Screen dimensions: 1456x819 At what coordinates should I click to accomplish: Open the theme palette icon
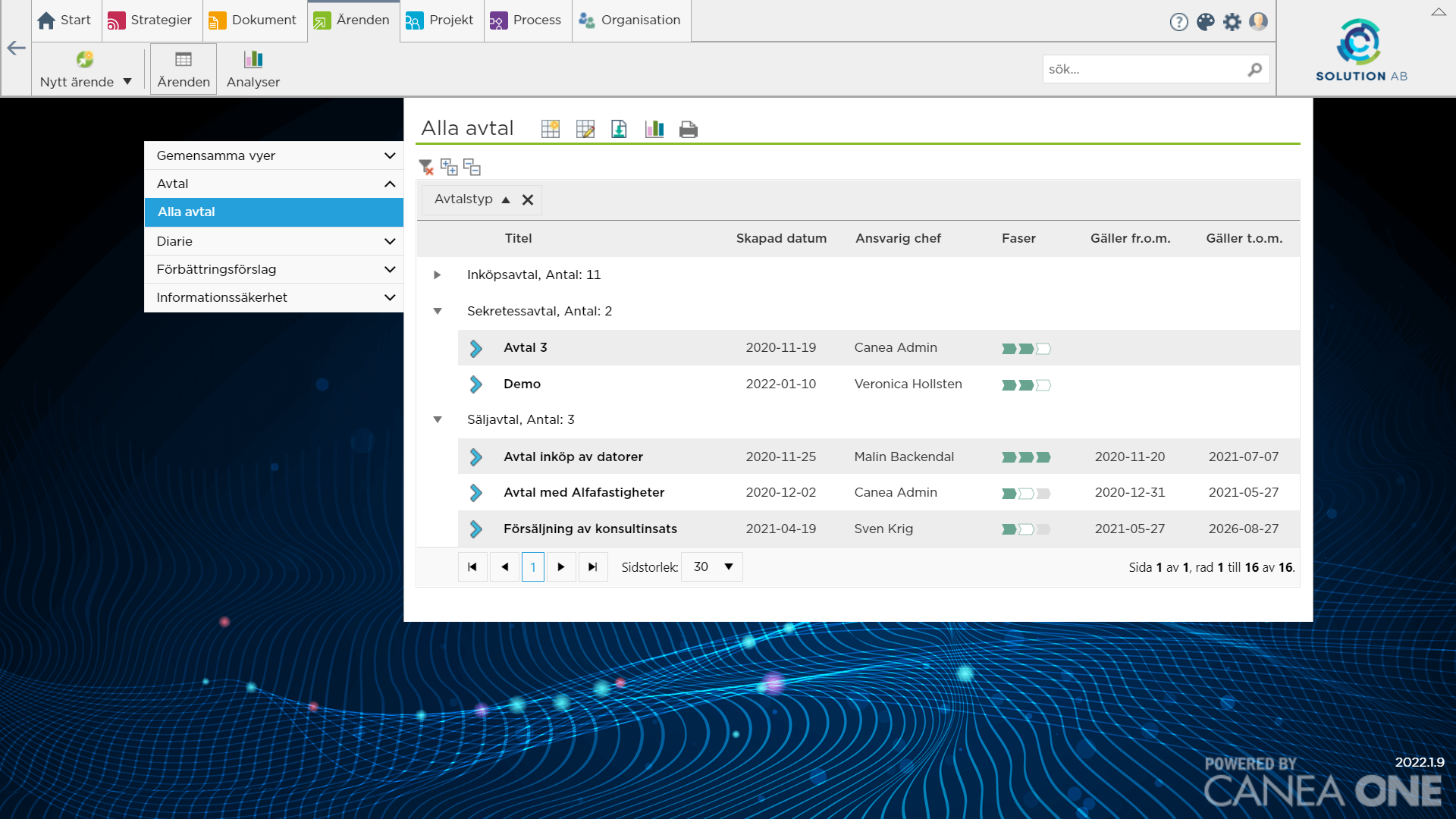tap(1206, 22)
